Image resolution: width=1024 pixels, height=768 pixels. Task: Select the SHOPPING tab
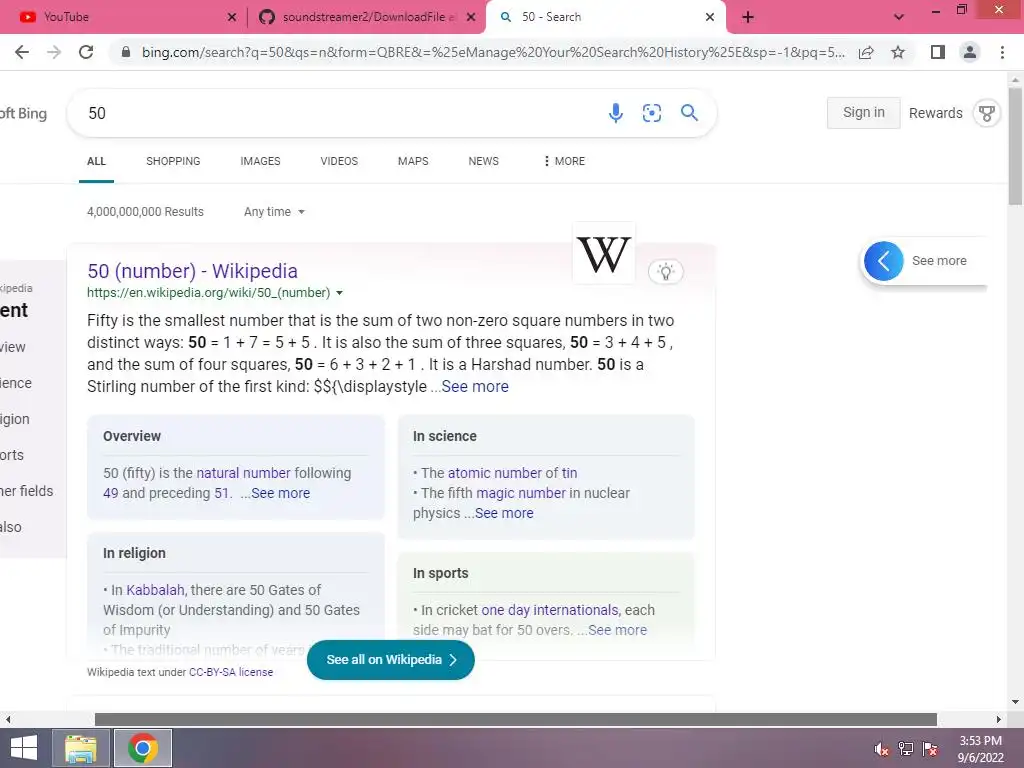coord(173,161)
